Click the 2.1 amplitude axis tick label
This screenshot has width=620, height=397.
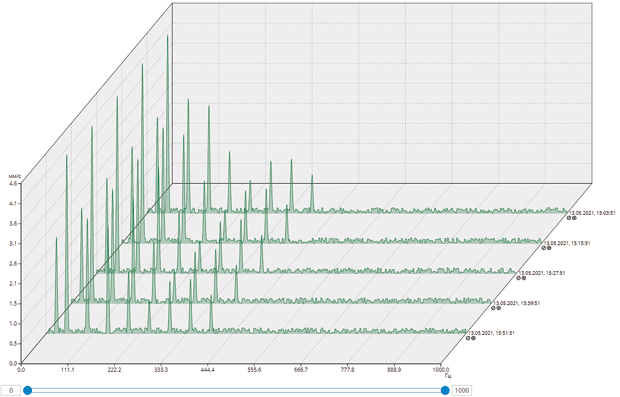(13, 283)
